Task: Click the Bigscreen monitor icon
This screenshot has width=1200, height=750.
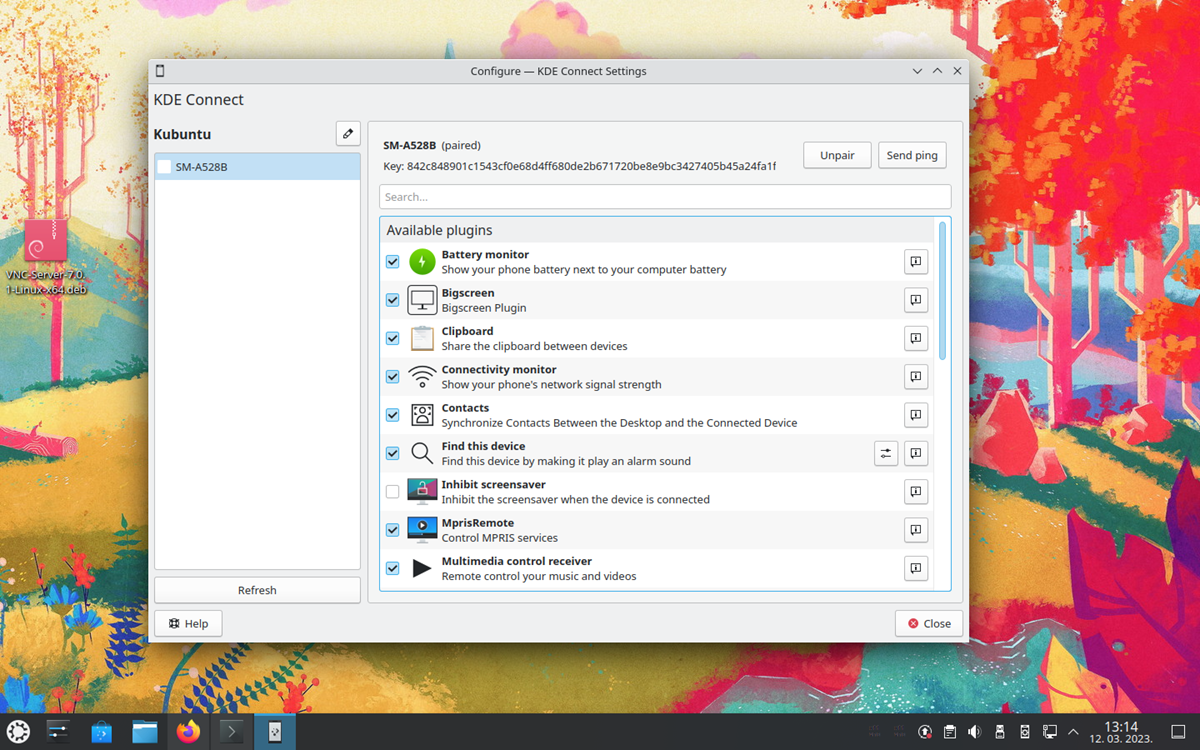Action: (x=422, y=300)
